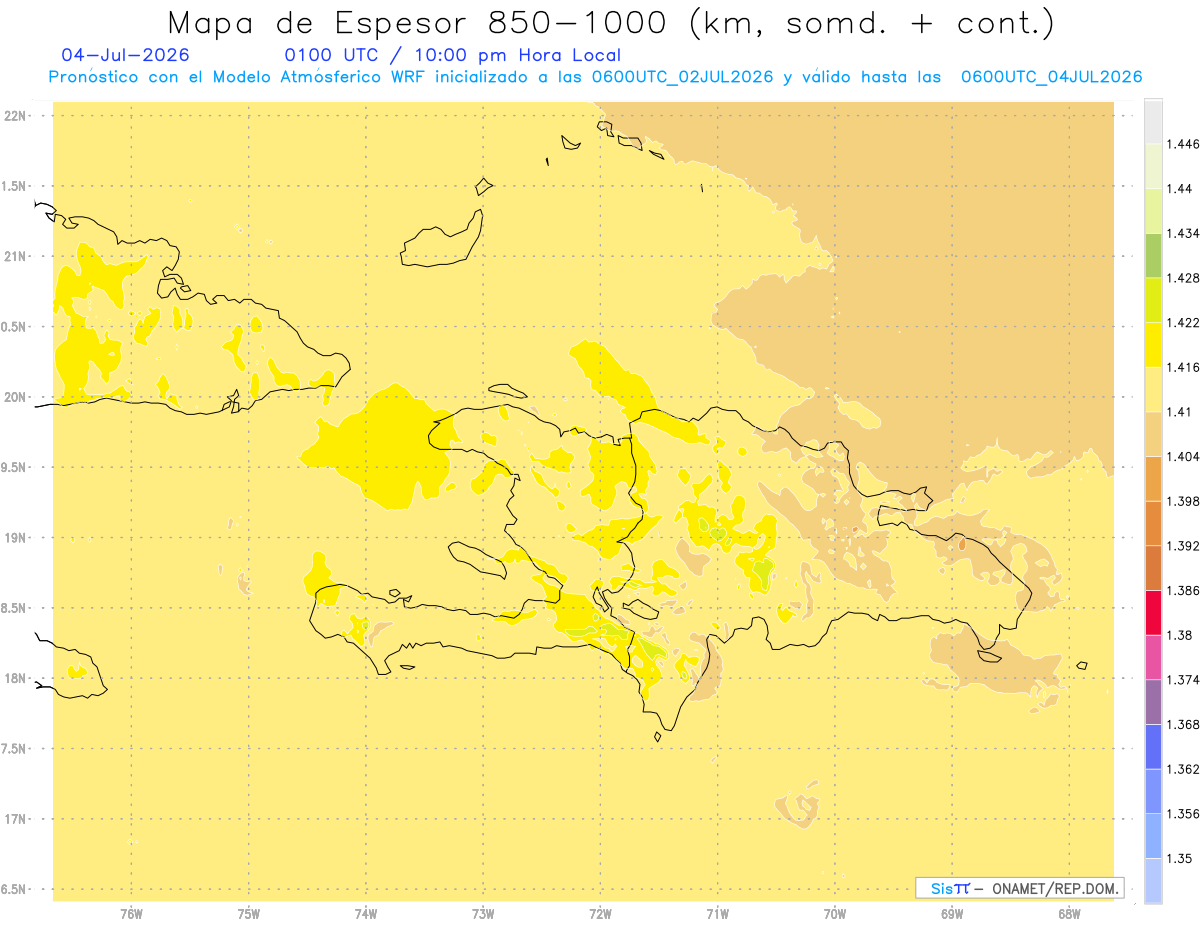Select the green swatch between 1.428 and 1.434
The height and width of the screenshot is (927, 1200).
click(x=1153, y=255)
